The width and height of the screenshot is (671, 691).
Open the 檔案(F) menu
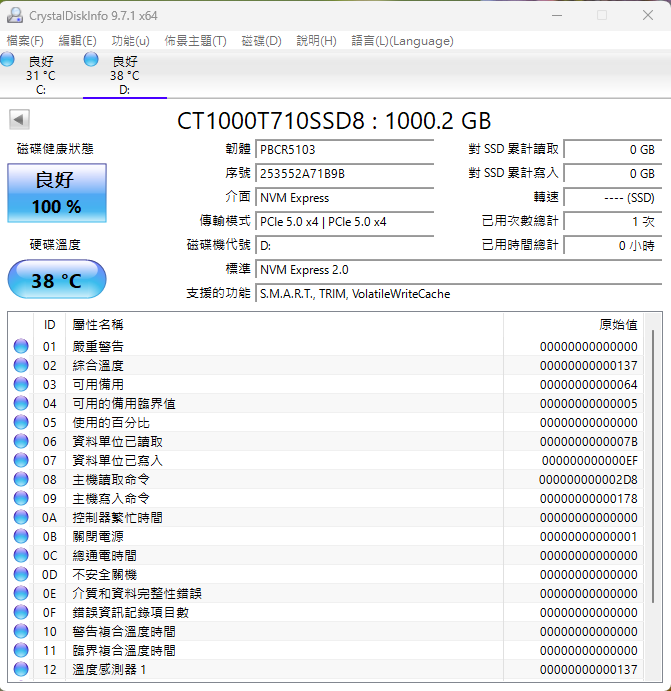pos(25,41)
